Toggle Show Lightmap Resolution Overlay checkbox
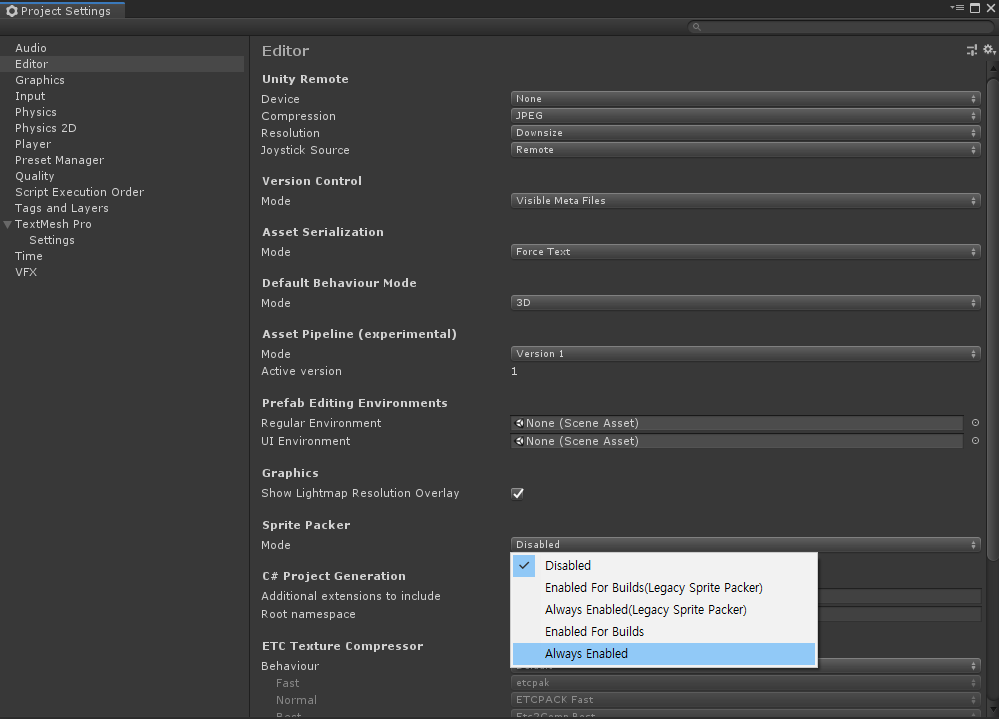Image resolution: width=999 pixels, height=719 pixels. 517,494
